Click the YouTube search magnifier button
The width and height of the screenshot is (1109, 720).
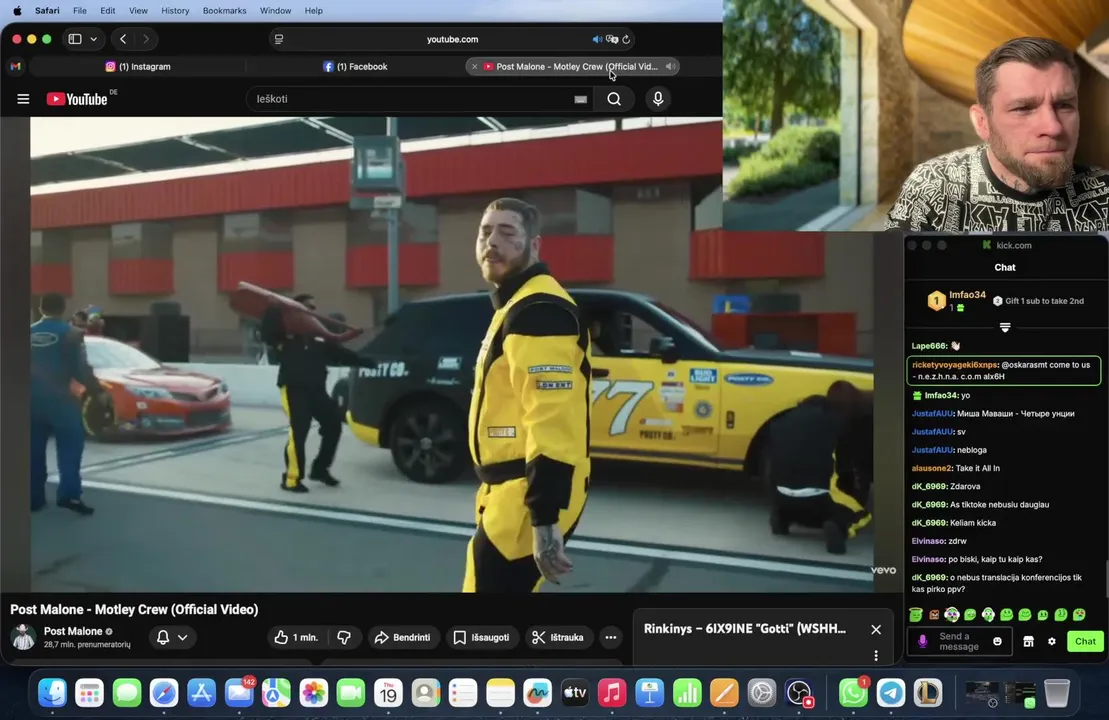614,99
